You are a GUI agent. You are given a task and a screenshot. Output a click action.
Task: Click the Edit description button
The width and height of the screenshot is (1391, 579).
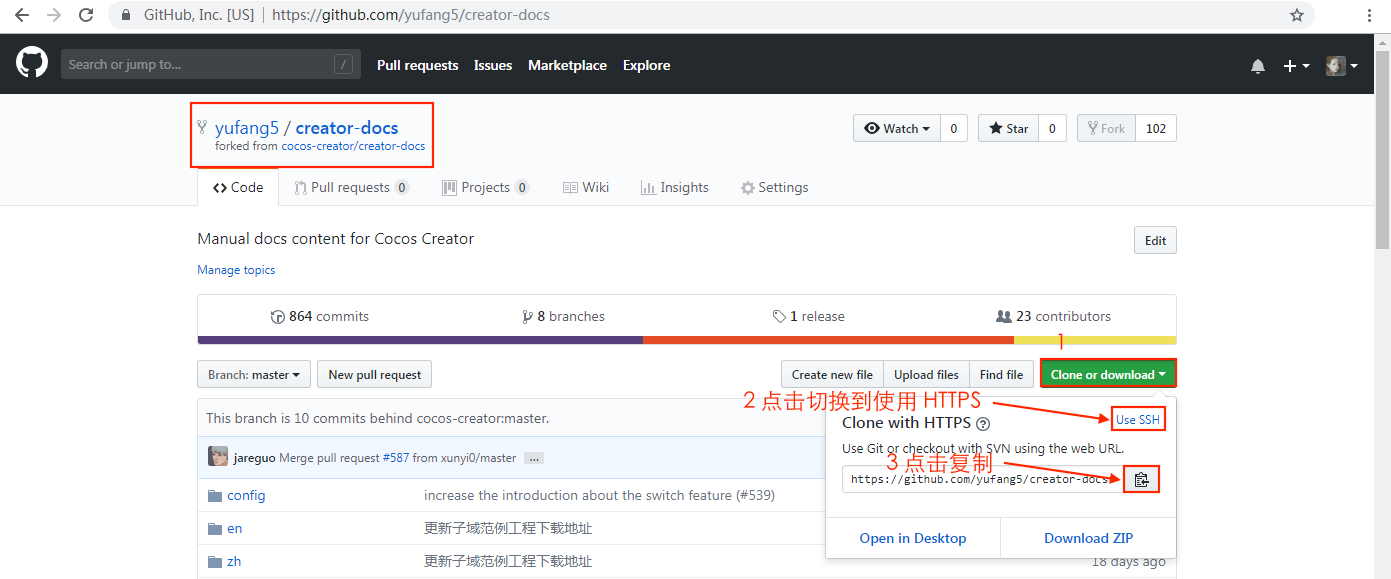point(1155,240)
